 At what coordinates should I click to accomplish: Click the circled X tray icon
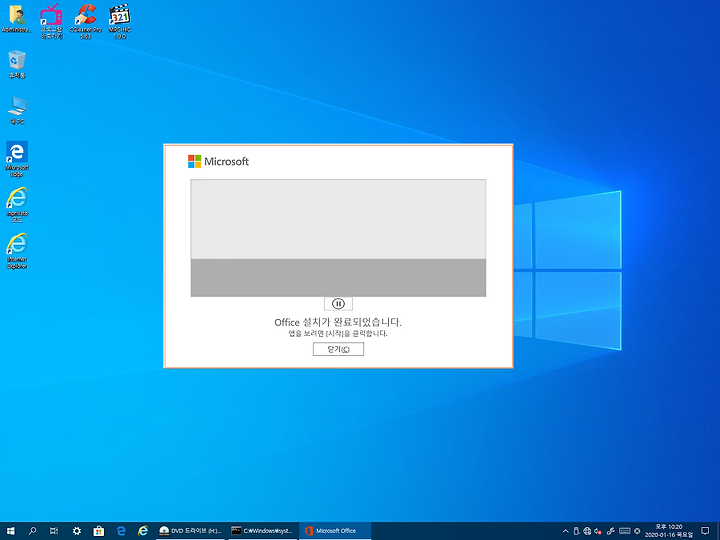pyautogui.click(x=637, y=531)
